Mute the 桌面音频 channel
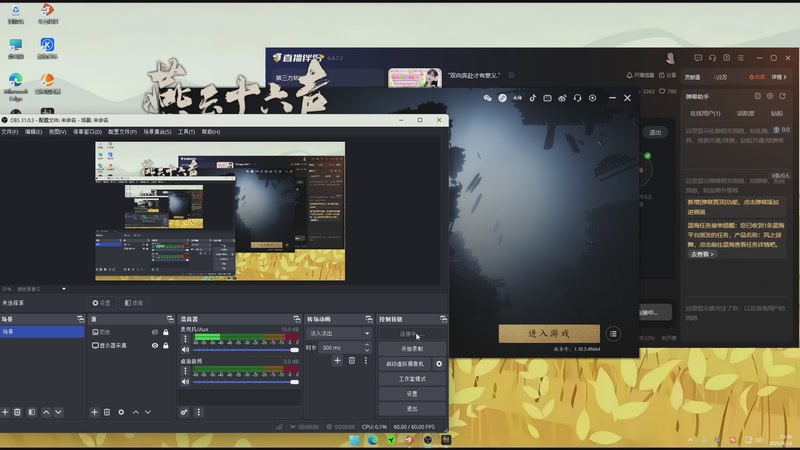This screenshot has height=450, width=800. coord(185,382)
